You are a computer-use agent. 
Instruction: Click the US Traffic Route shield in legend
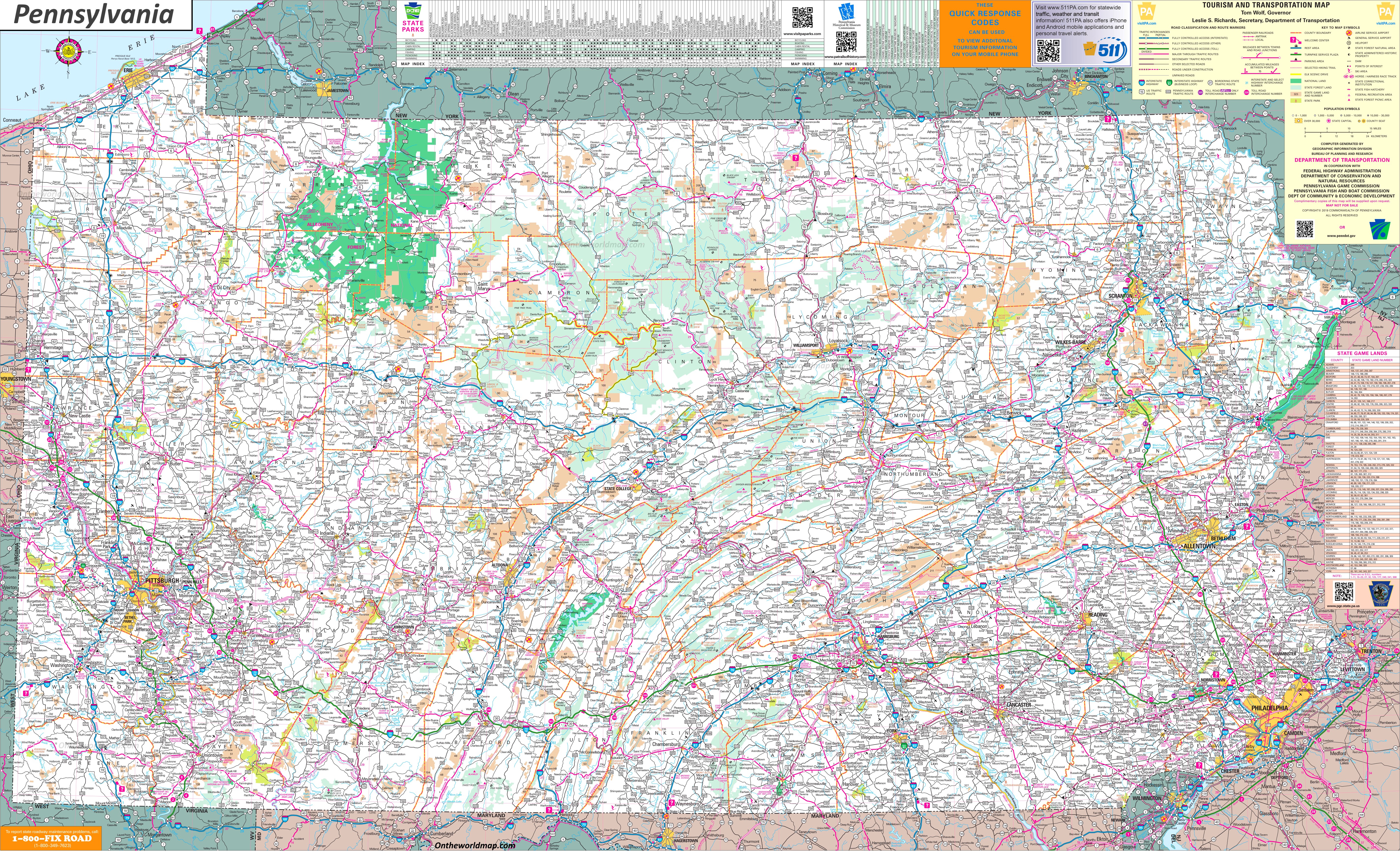[1141, 91]
